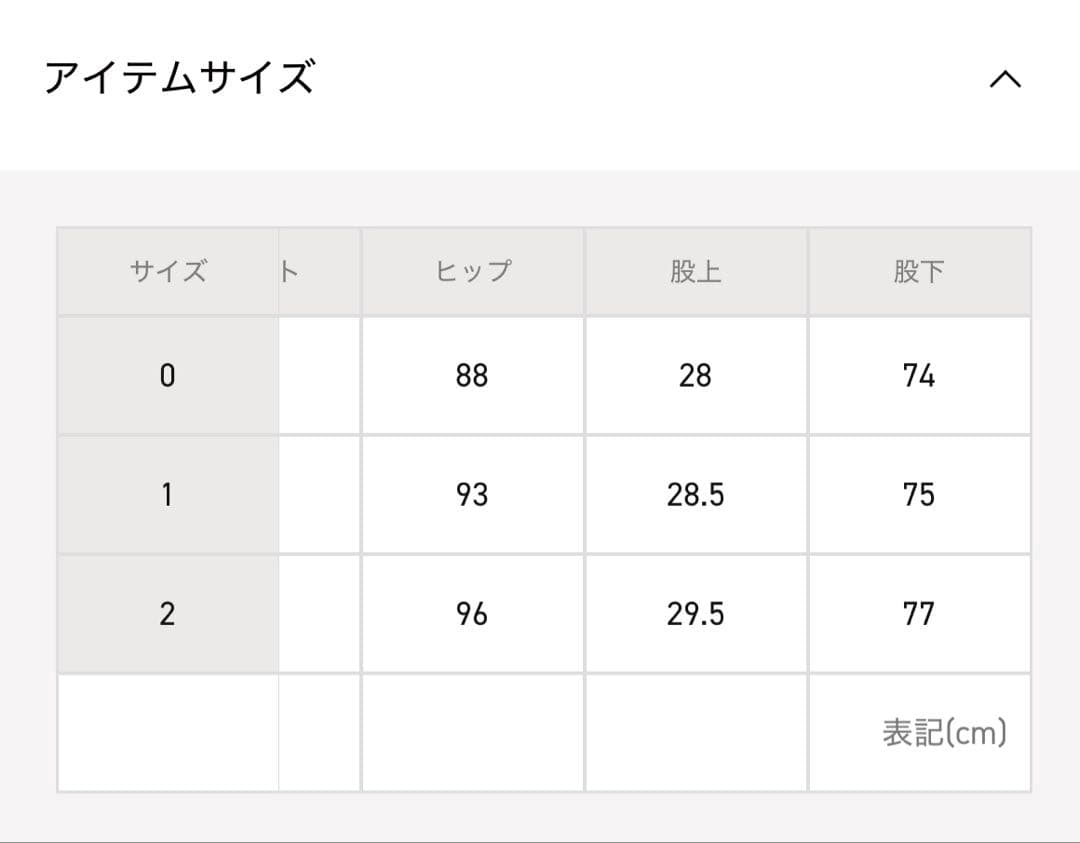Select the inseam value 75 cell
Viewport: 1080px width, 843px height.
pos(919,495)
